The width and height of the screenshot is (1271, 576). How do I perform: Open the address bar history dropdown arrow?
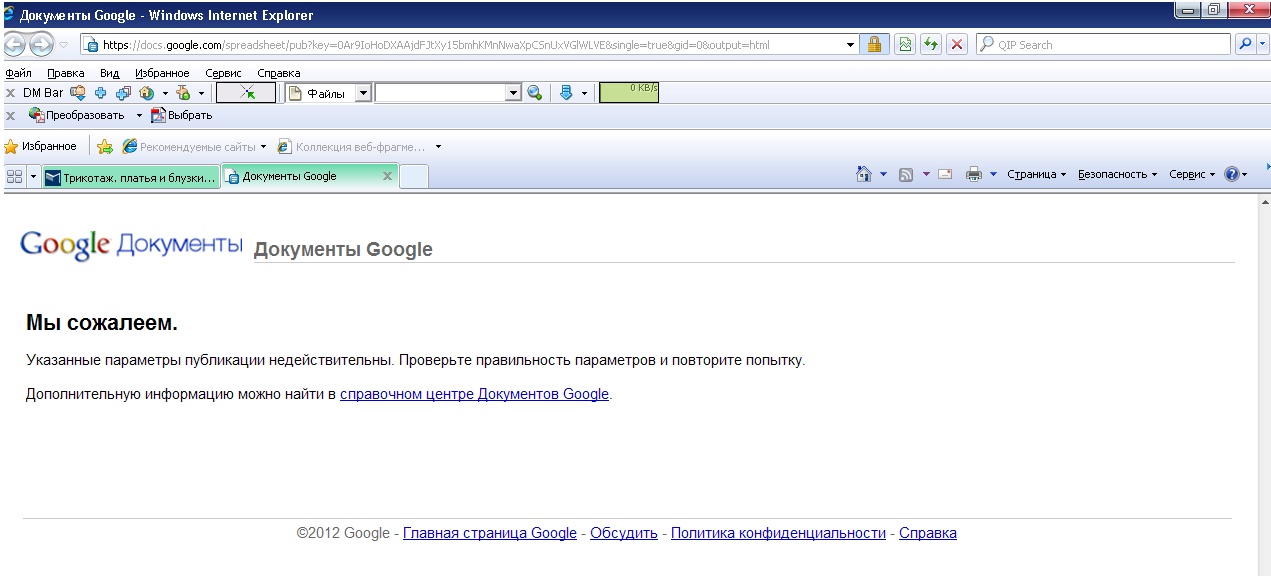851,44
